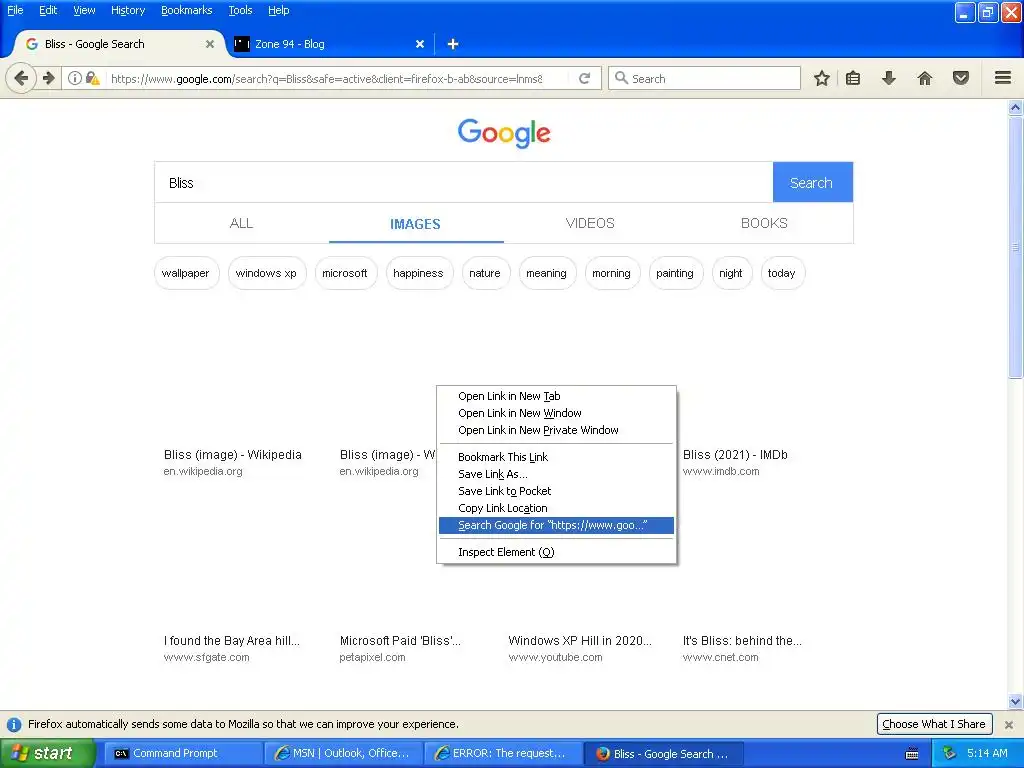Click the meaning suggestion chip
The height and width of the screenshot is (768, 1024).
click(x=547, y=273)
